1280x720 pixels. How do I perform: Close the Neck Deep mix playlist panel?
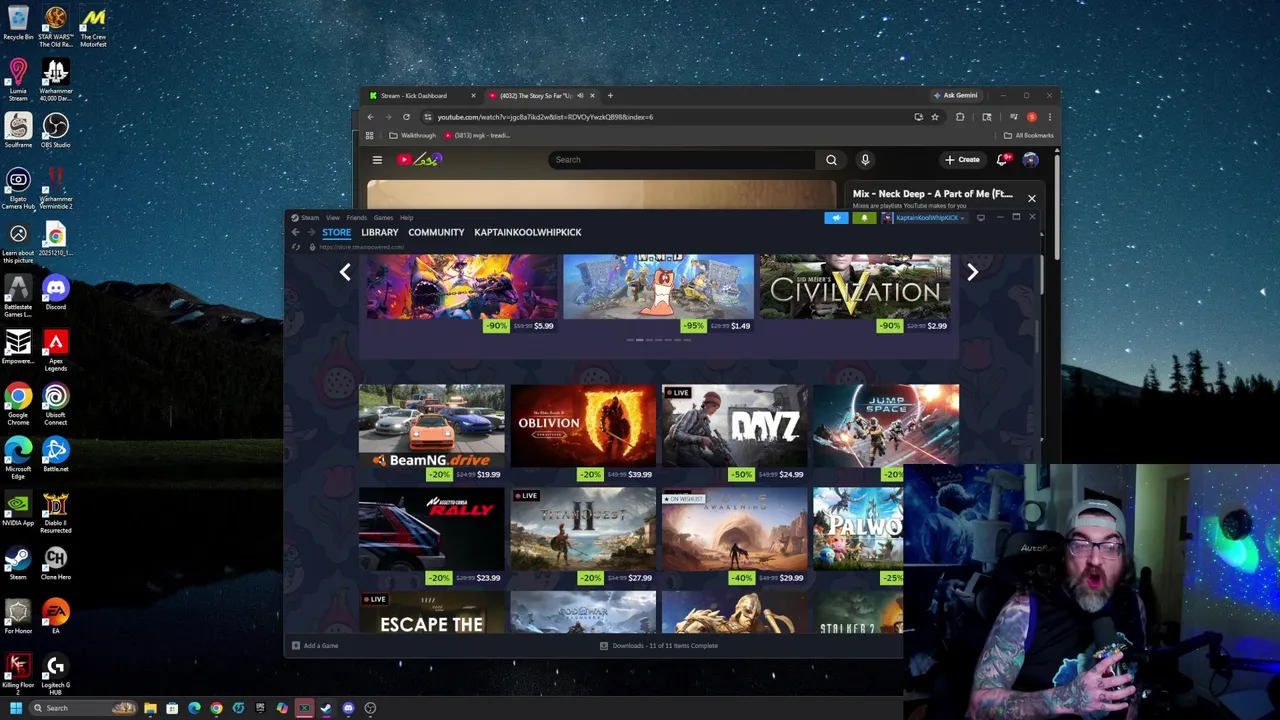(x=1031, y=198)
